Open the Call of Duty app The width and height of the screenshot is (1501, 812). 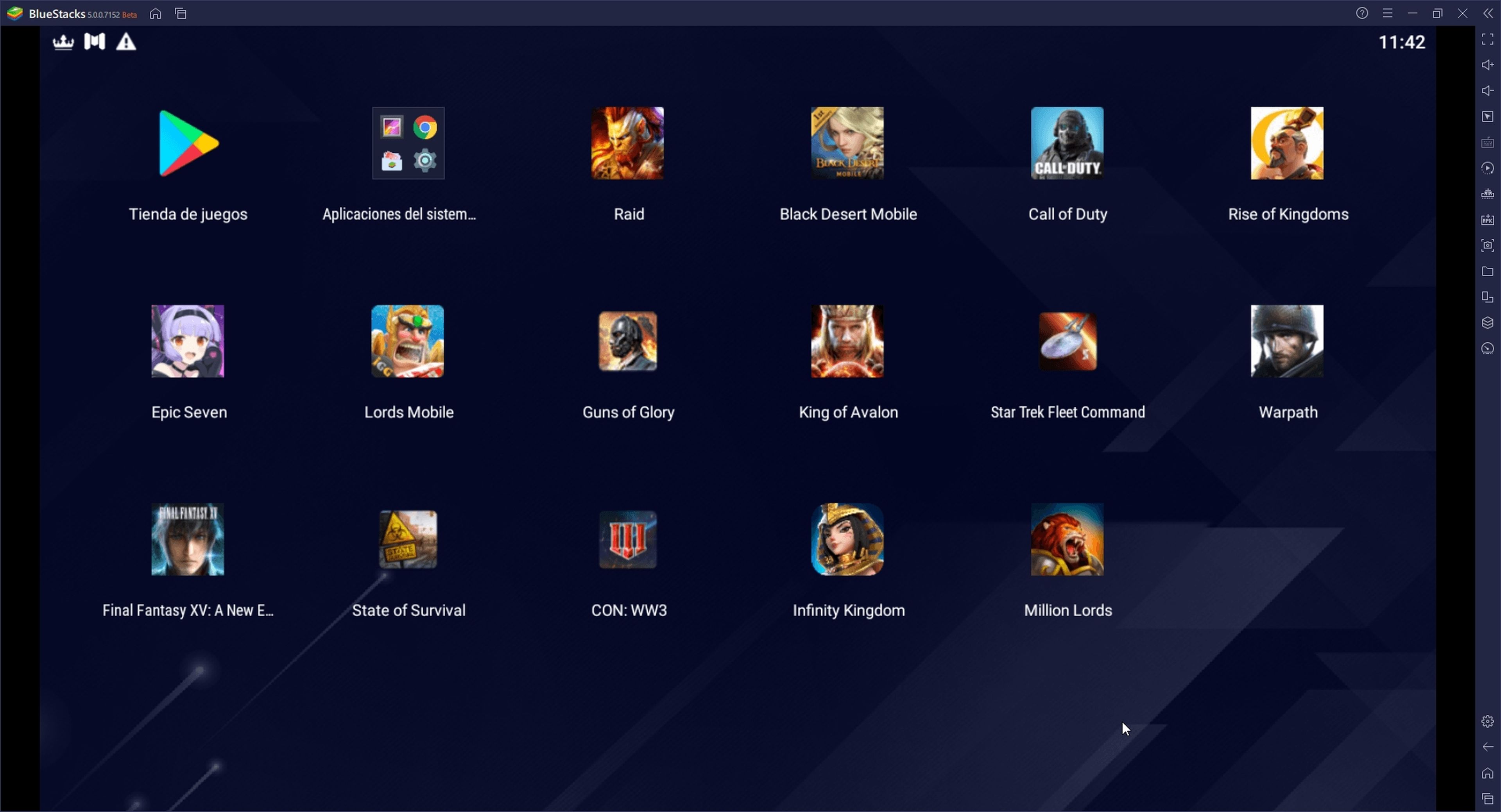click(x=1067, y=143)
